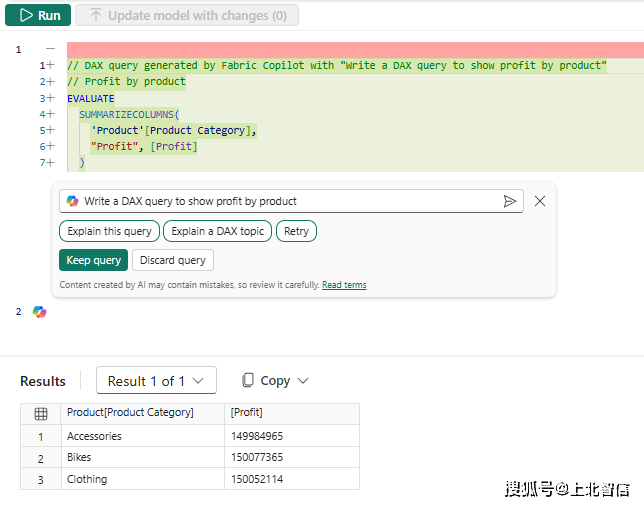Screen dimensions: 644x506
Task: Click the Results label
Action: (43, 382)
